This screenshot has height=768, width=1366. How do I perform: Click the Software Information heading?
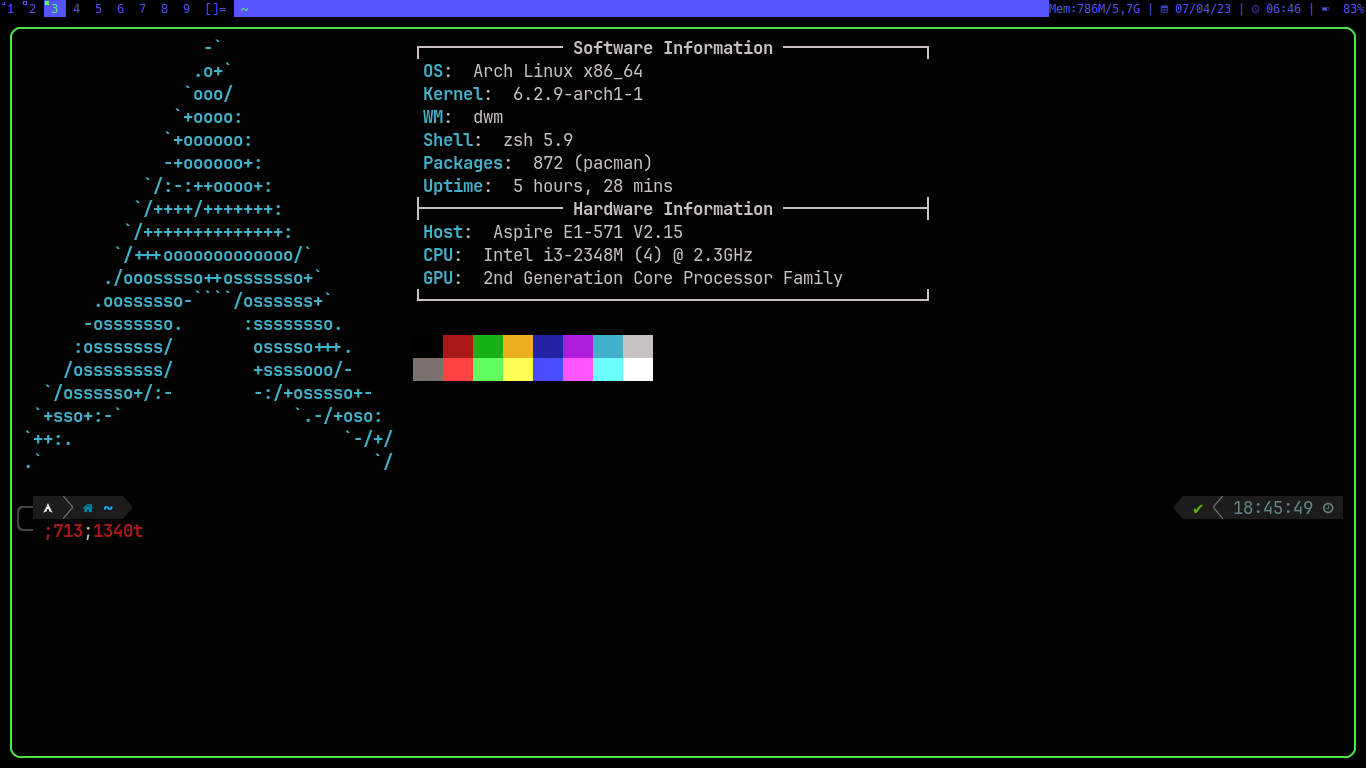pyautogui.click(x=673, y=48)
